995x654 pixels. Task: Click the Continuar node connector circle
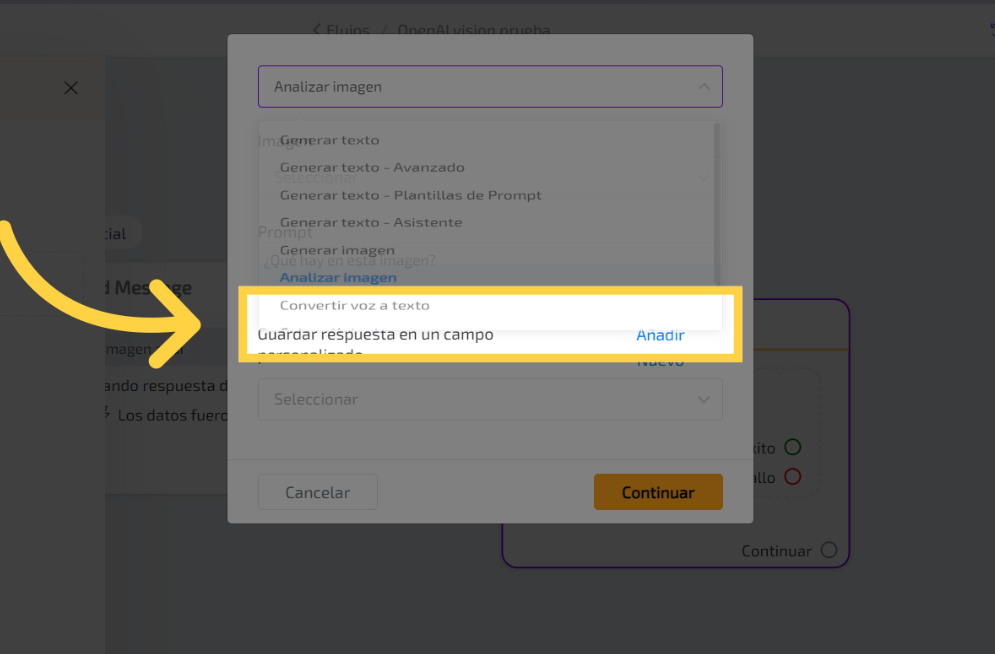tap(828, 550)
